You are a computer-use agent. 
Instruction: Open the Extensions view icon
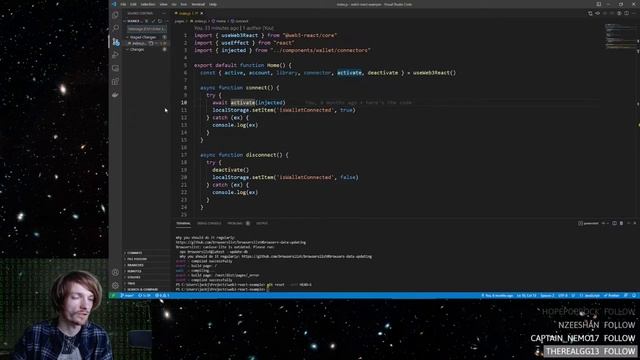click(x=116, y=81)
